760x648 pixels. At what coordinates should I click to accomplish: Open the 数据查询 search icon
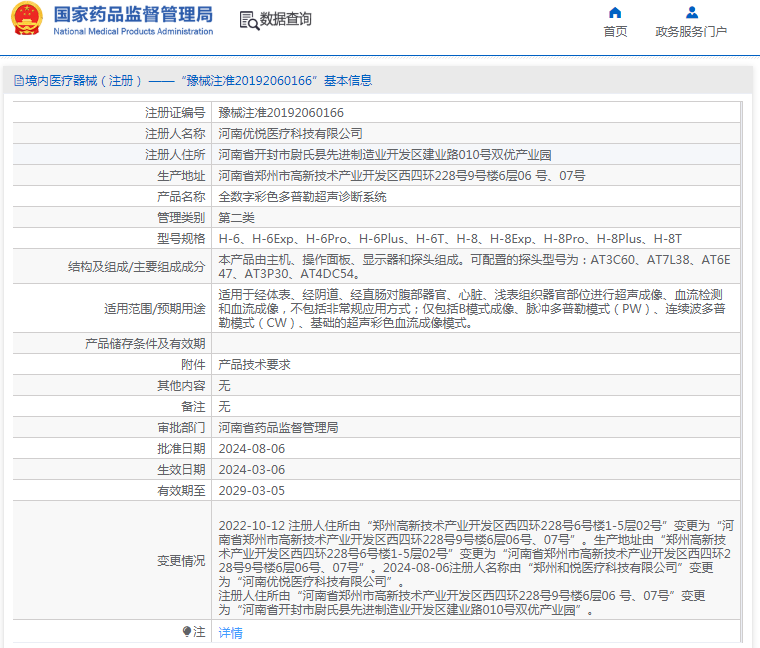[x=249, y=20]
